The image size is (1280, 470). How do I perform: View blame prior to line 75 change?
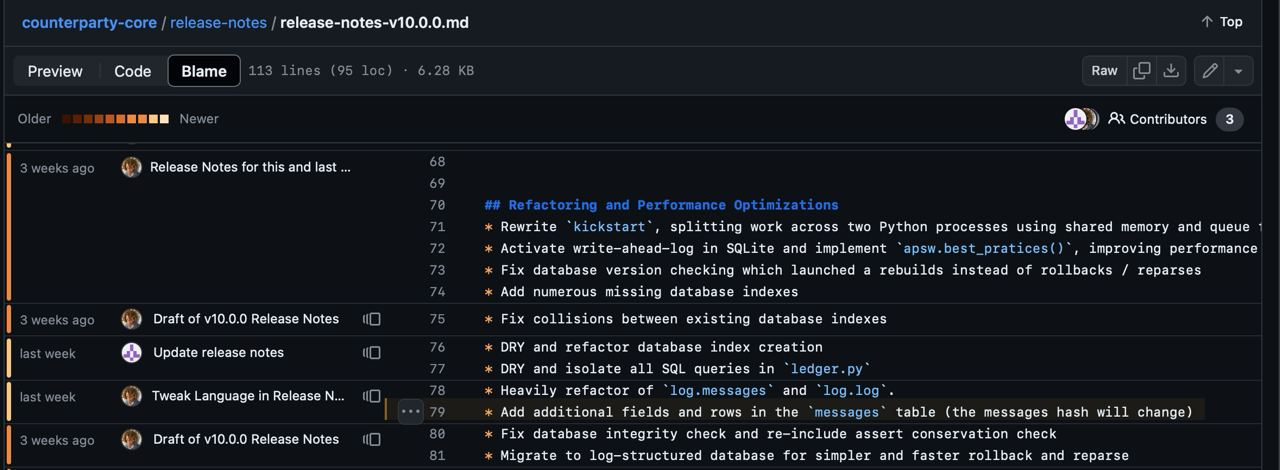[372, 320]
